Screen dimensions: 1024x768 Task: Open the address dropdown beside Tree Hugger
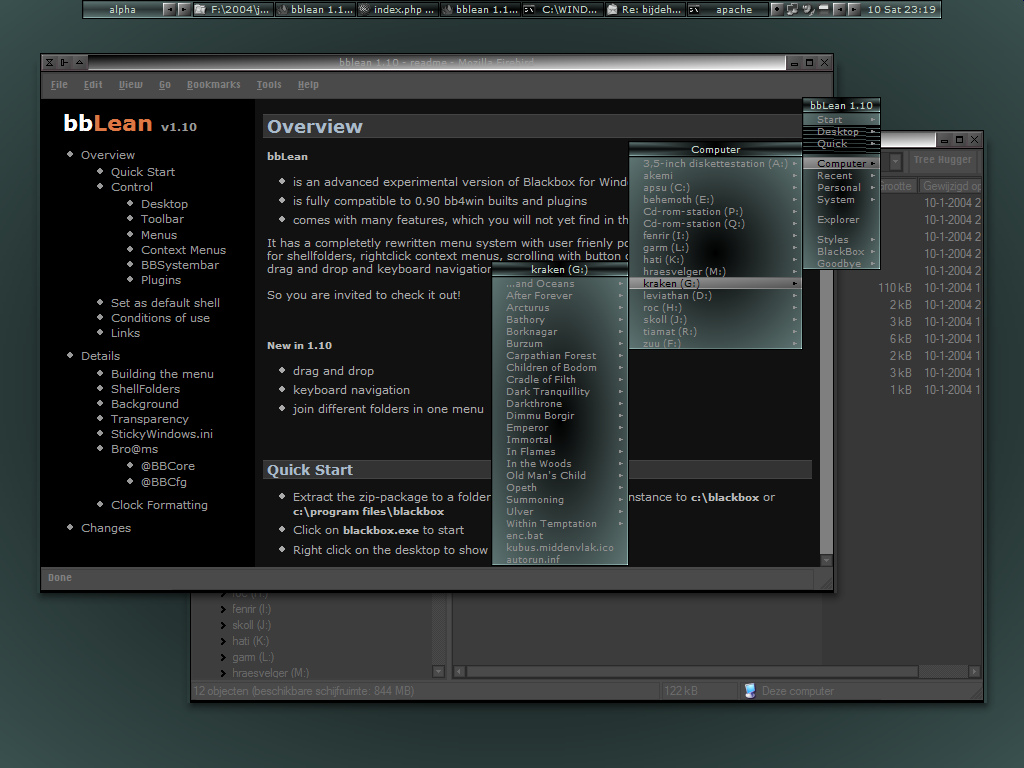coord(896,160)
